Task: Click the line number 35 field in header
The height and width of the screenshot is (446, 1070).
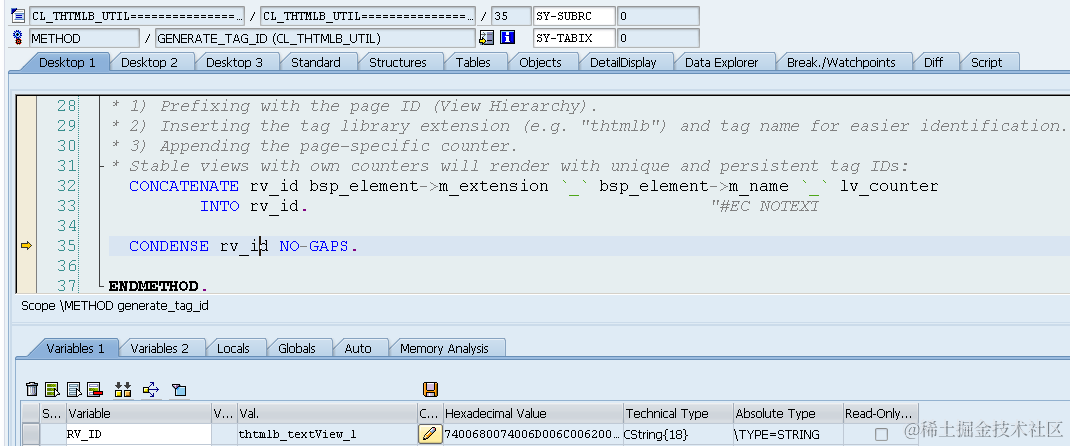Action: click(x=511, y=16)
